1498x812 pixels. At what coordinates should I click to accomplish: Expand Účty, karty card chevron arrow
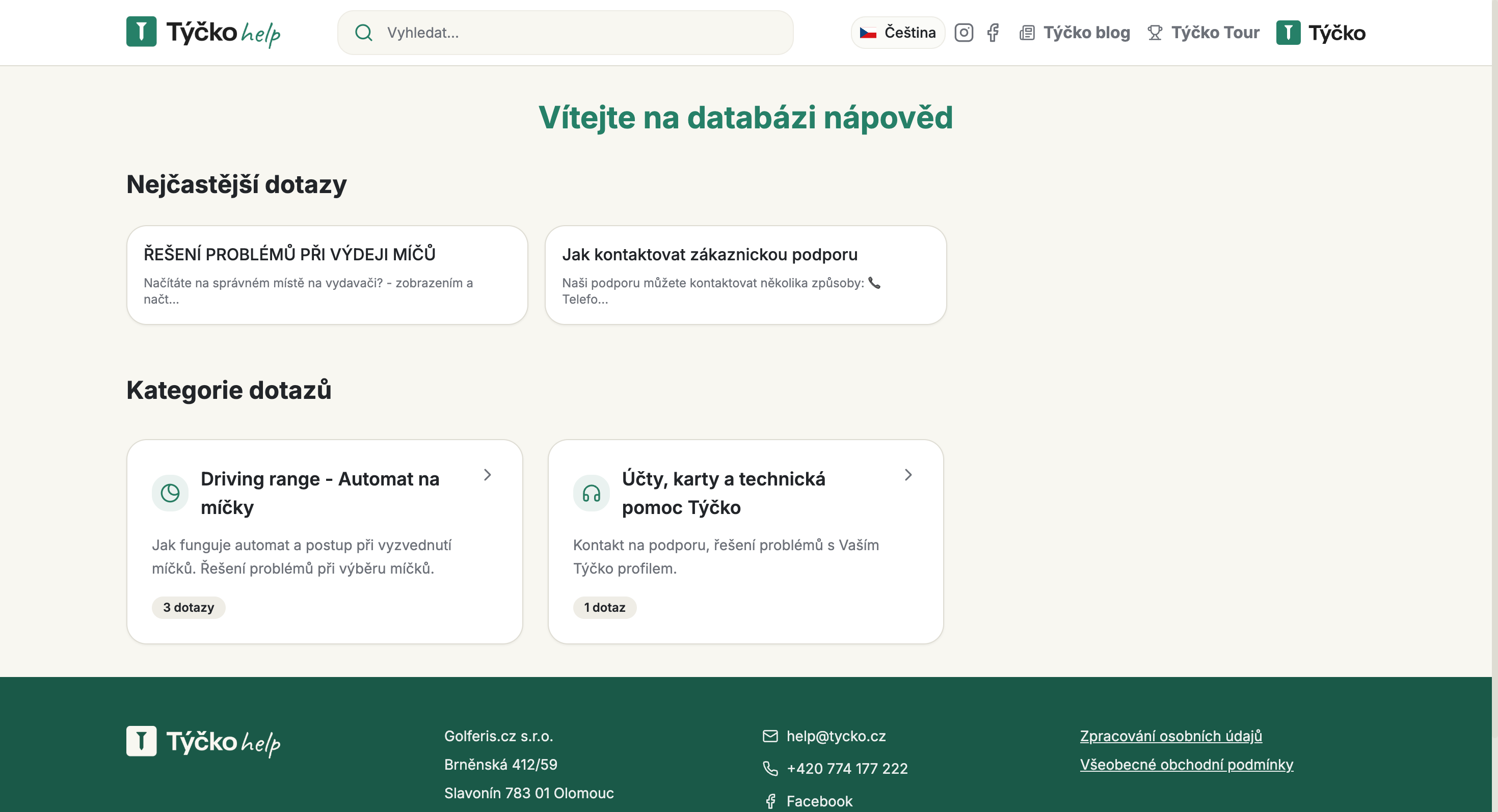point(908,475)
